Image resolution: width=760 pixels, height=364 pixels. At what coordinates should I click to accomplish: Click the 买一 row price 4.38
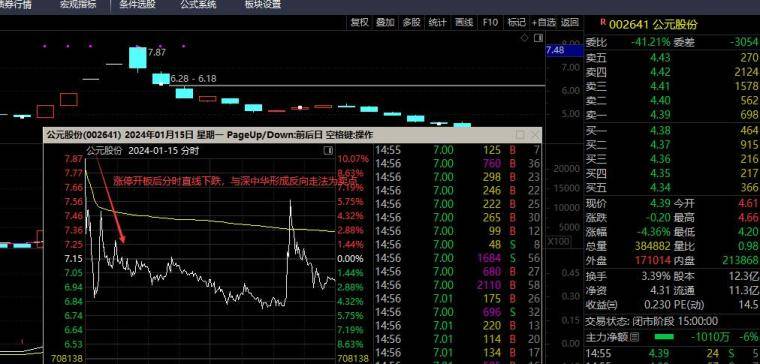[661, 131]
